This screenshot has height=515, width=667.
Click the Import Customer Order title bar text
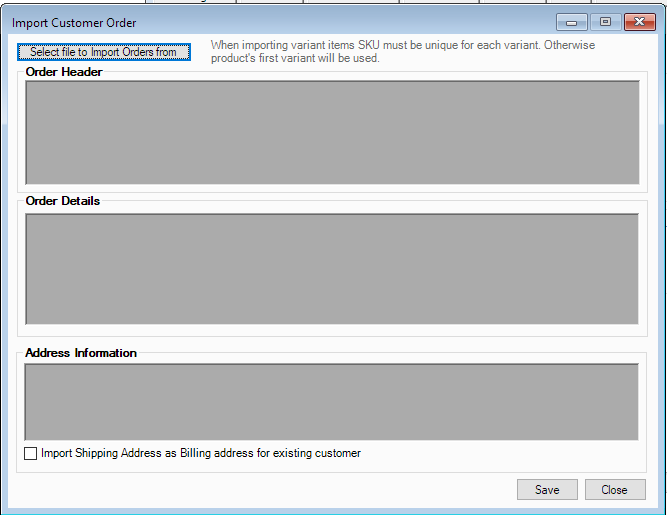click(74, 23)
